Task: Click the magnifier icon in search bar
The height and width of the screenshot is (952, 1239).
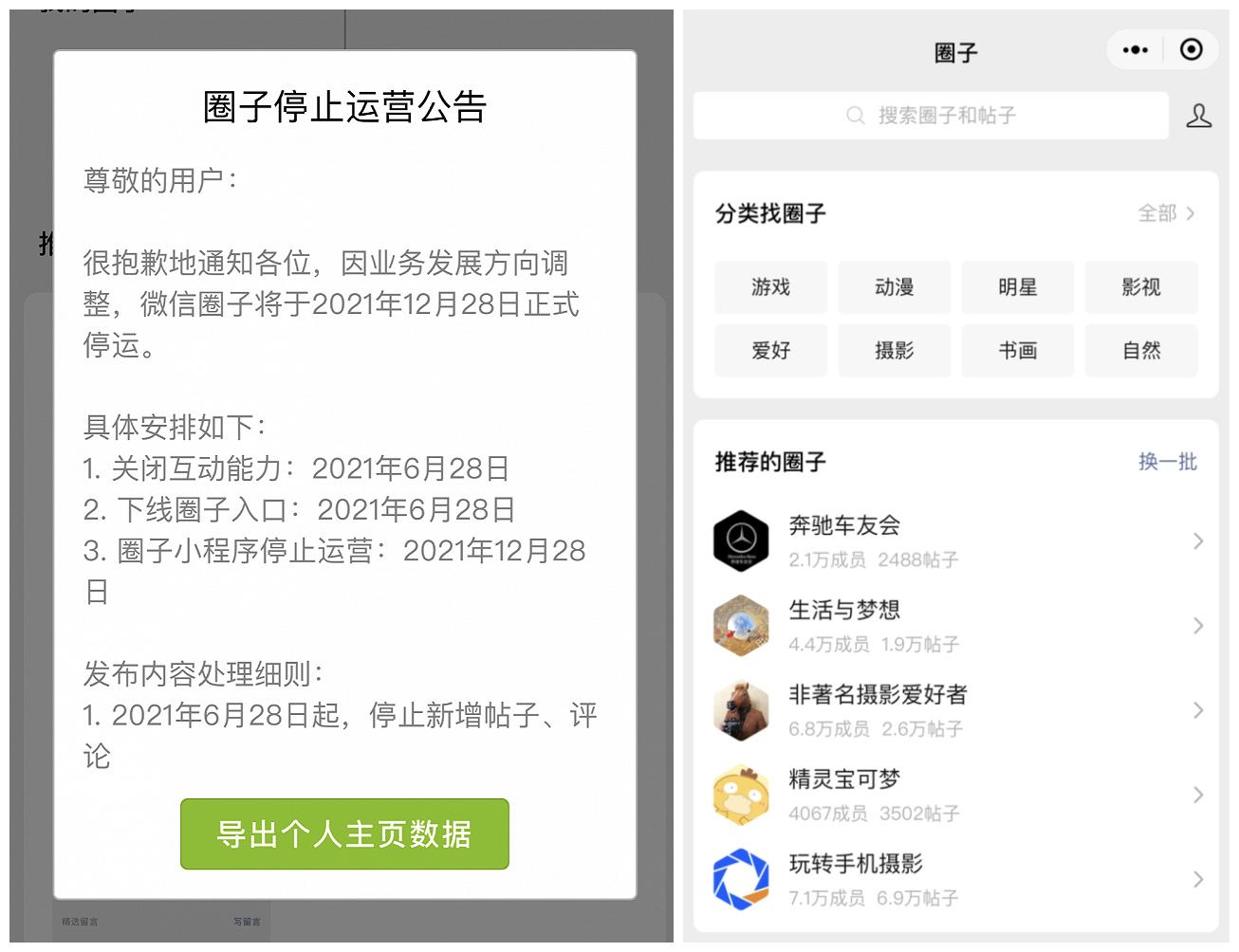Action: [x=855, y=116]
